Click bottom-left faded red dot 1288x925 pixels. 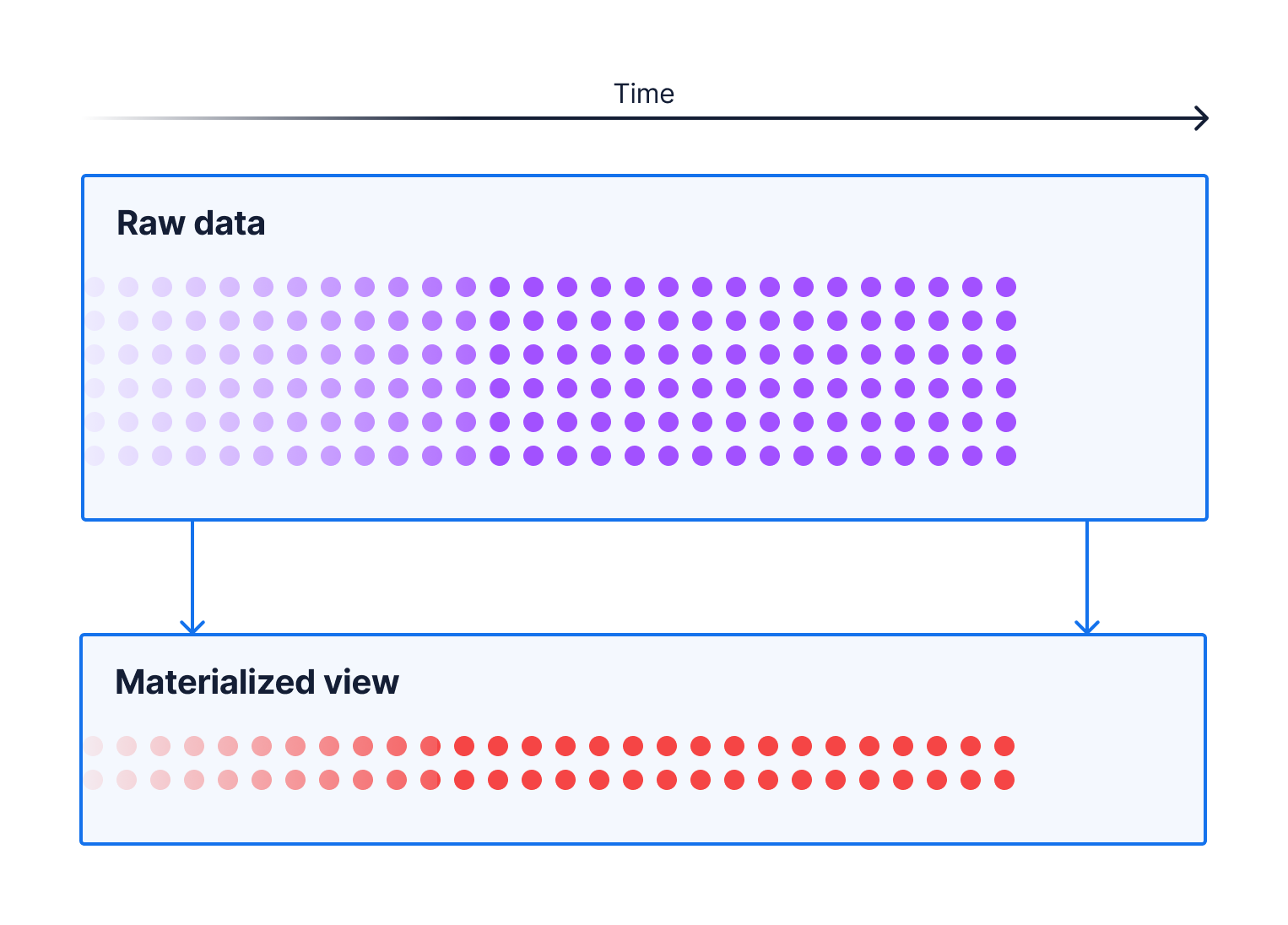click(93, 780)
